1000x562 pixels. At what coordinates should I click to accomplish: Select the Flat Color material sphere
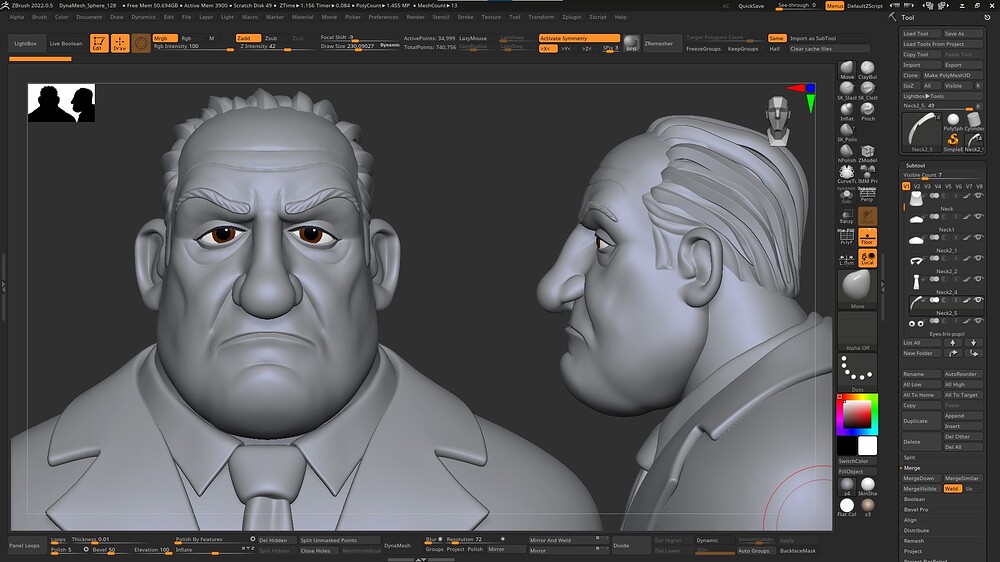(846, 507)
